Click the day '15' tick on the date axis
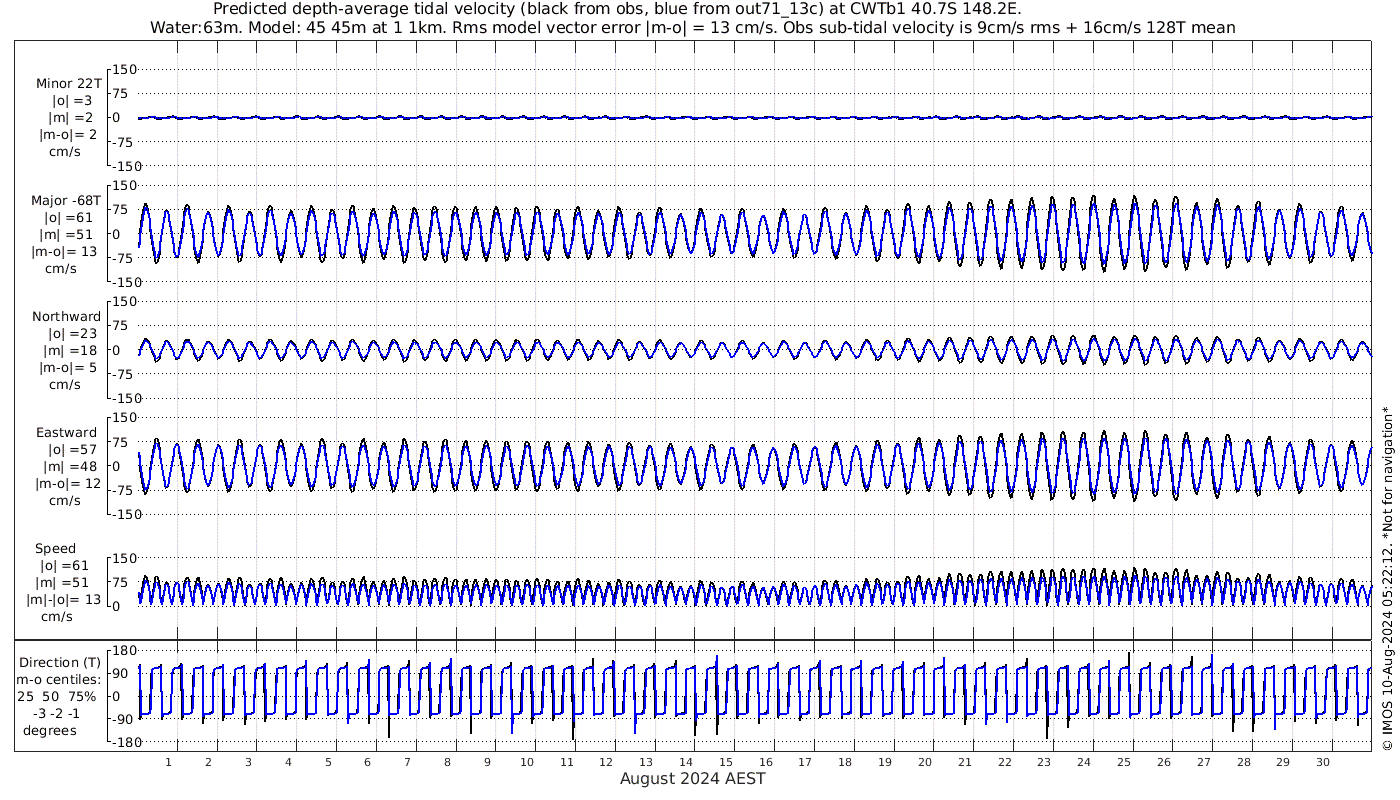 (726, 762)
